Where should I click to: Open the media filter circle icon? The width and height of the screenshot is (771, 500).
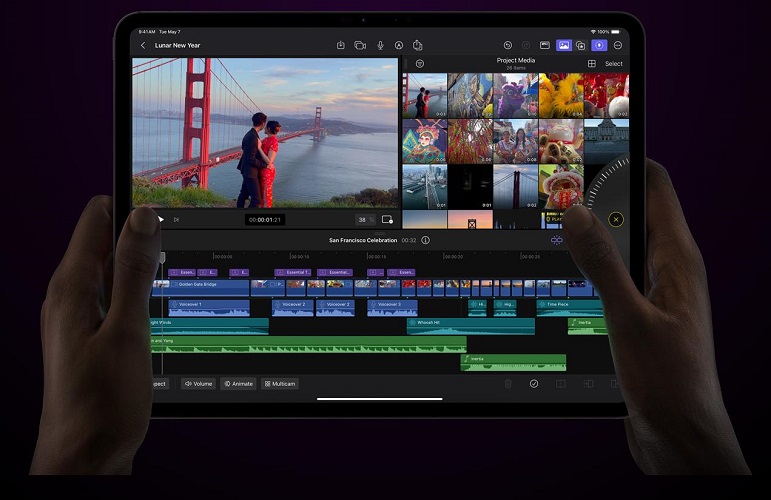pos(419,63)
